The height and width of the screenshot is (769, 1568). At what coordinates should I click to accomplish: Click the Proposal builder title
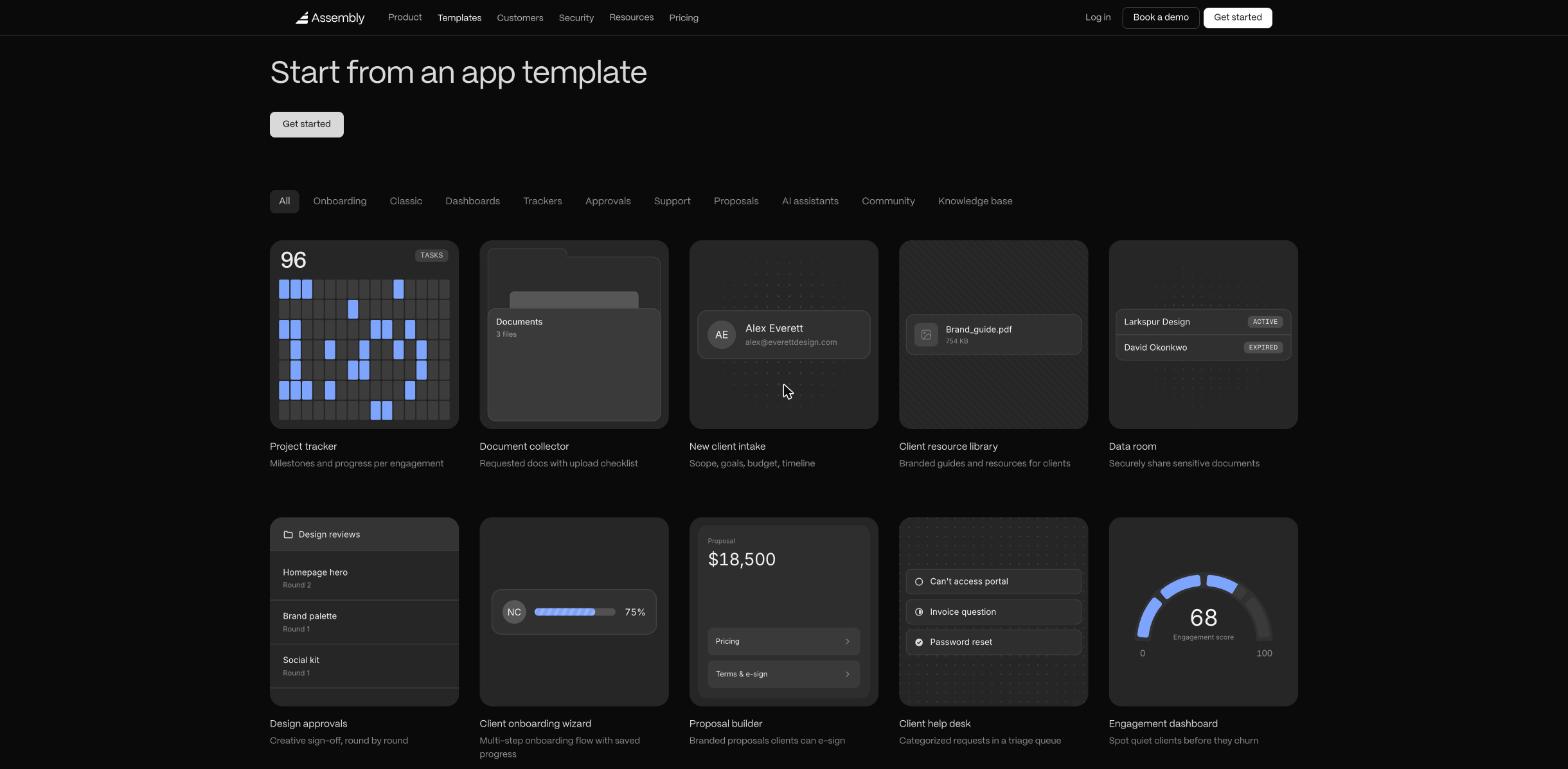click(x=726, y=724)
